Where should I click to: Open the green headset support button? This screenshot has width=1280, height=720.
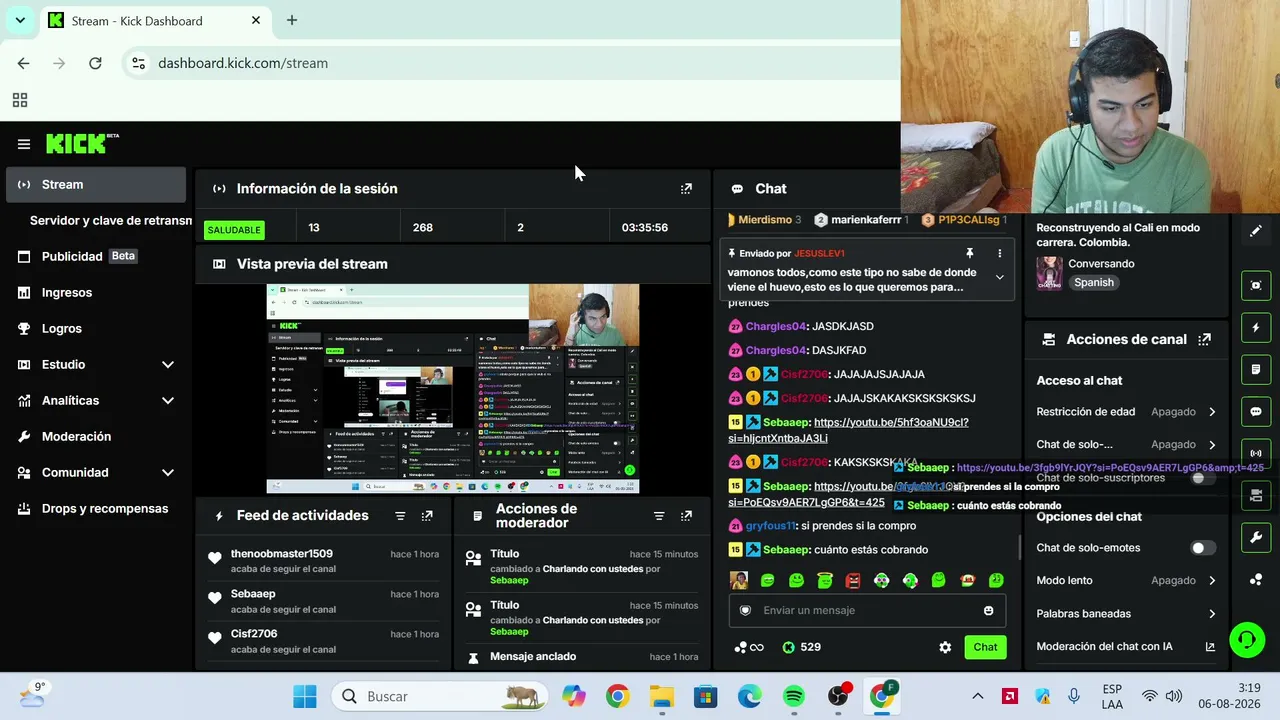[1247, 639]
